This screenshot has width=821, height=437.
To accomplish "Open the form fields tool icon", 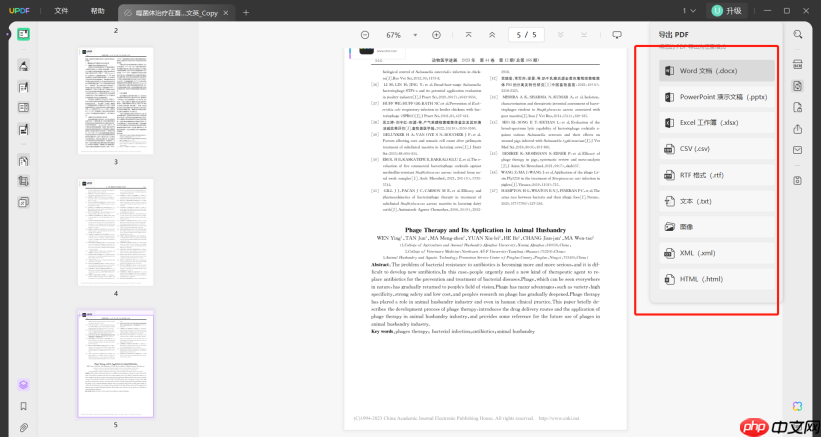I will [23, 108].
